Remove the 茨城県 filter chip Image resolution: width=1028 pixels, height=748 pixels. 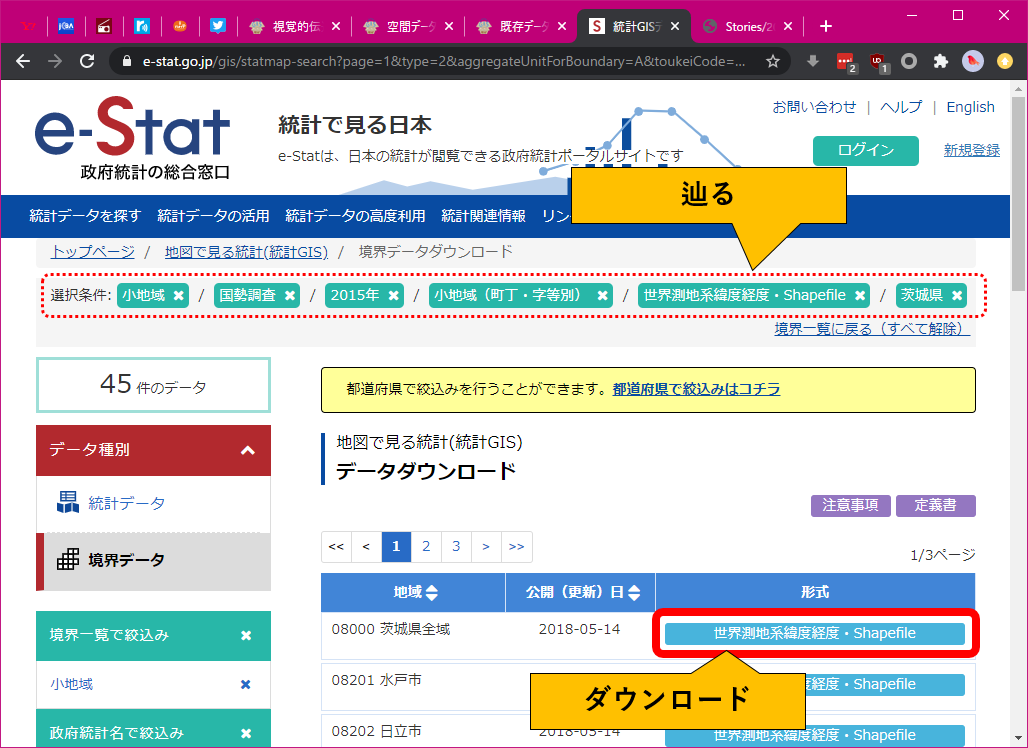(957, 295)
